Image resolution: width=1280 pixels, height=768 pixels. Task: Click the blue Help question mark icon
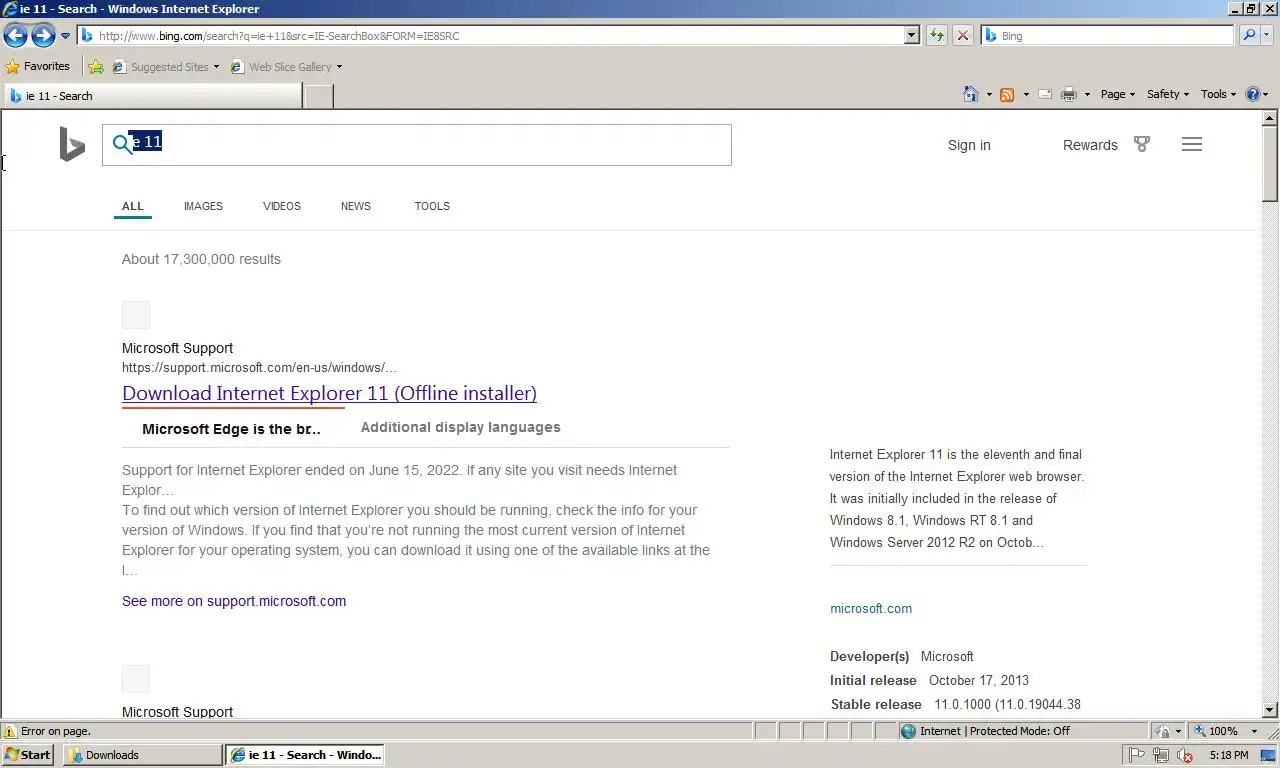click(x=1253, y=94)
